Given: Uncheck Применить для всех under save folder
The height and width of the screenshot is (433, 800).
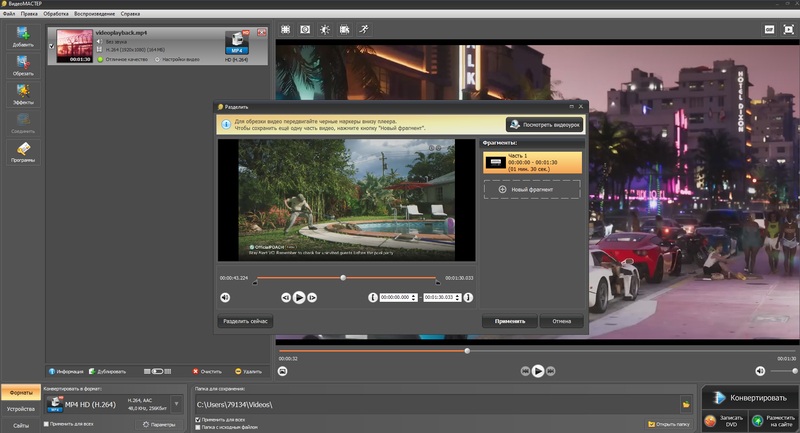Looking at the screenshot, I should point(198,420).
